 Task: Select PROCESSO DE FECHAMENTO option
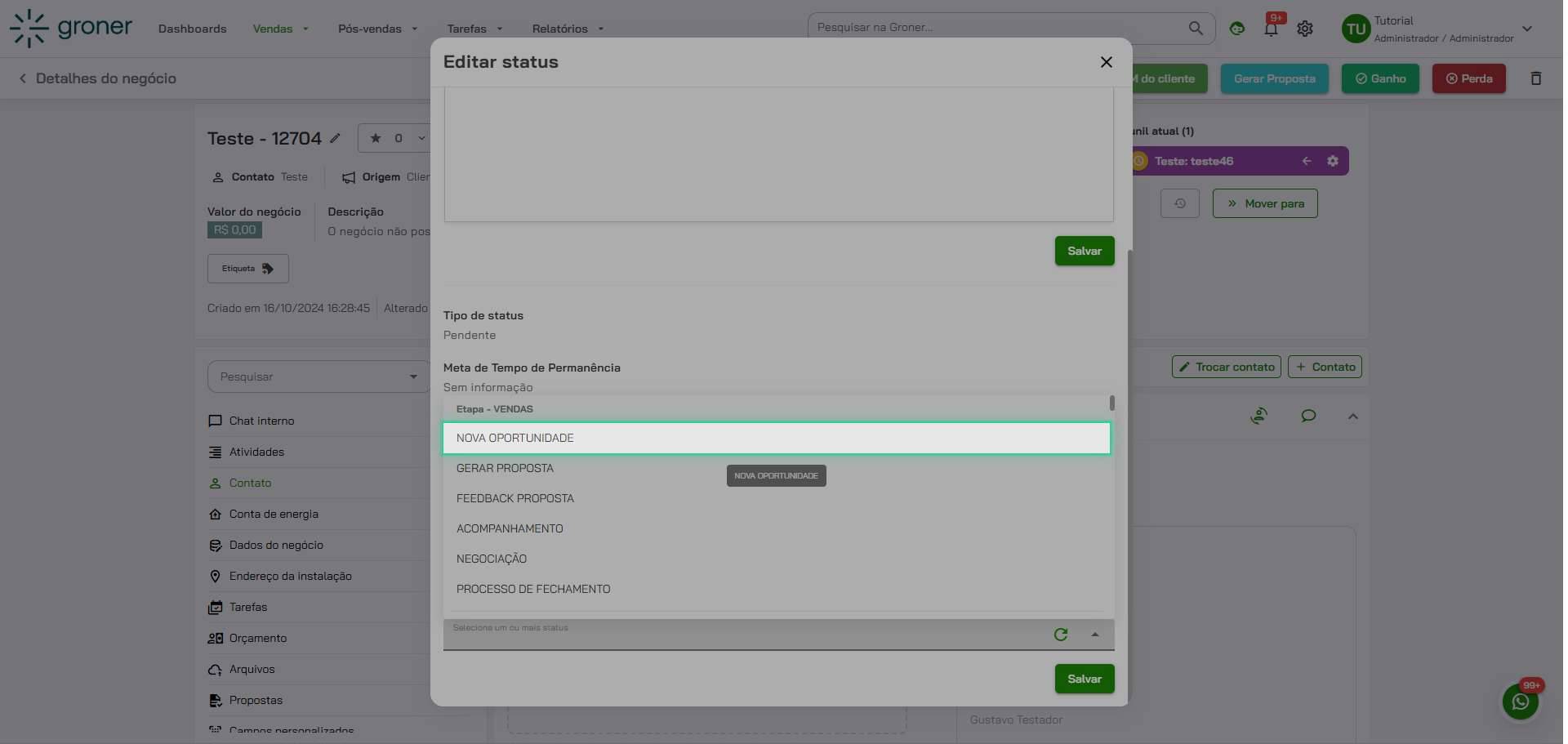coord(776,589)
